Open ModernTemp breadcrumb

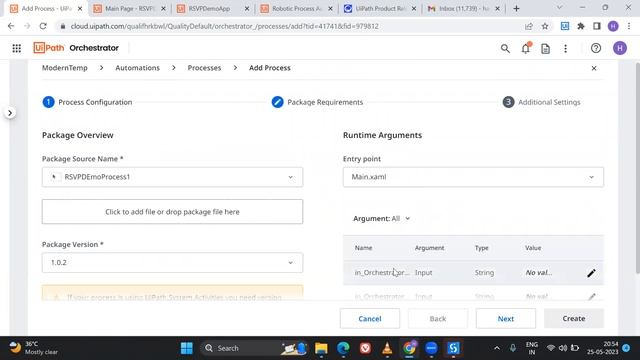(x=64, y=68)
